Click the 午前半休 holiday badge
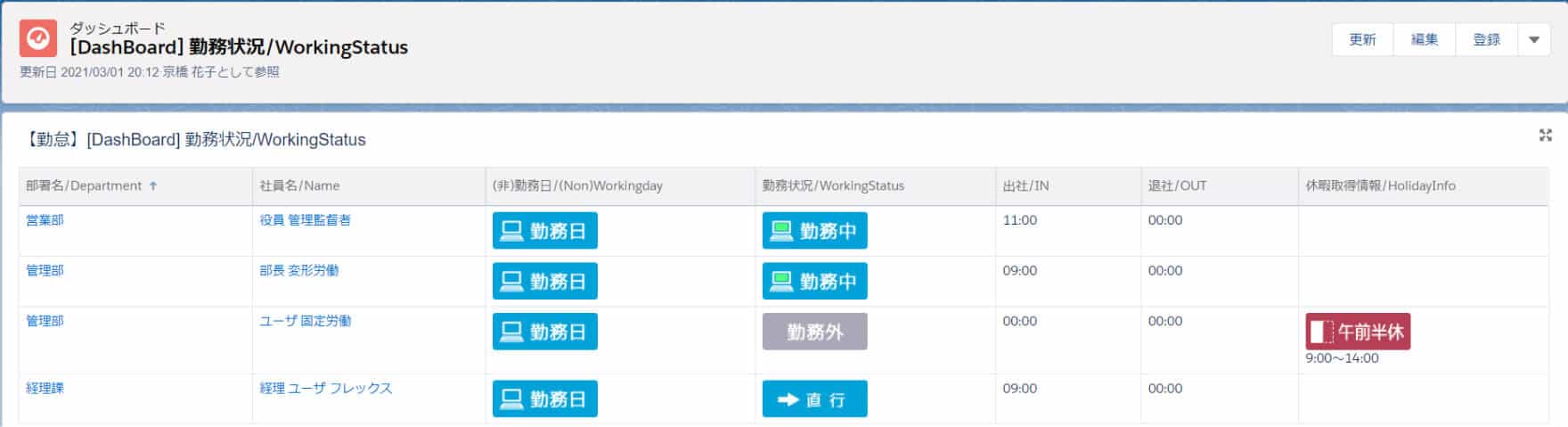Screen dimensions: 1568x427 (x=1358, y=332)
